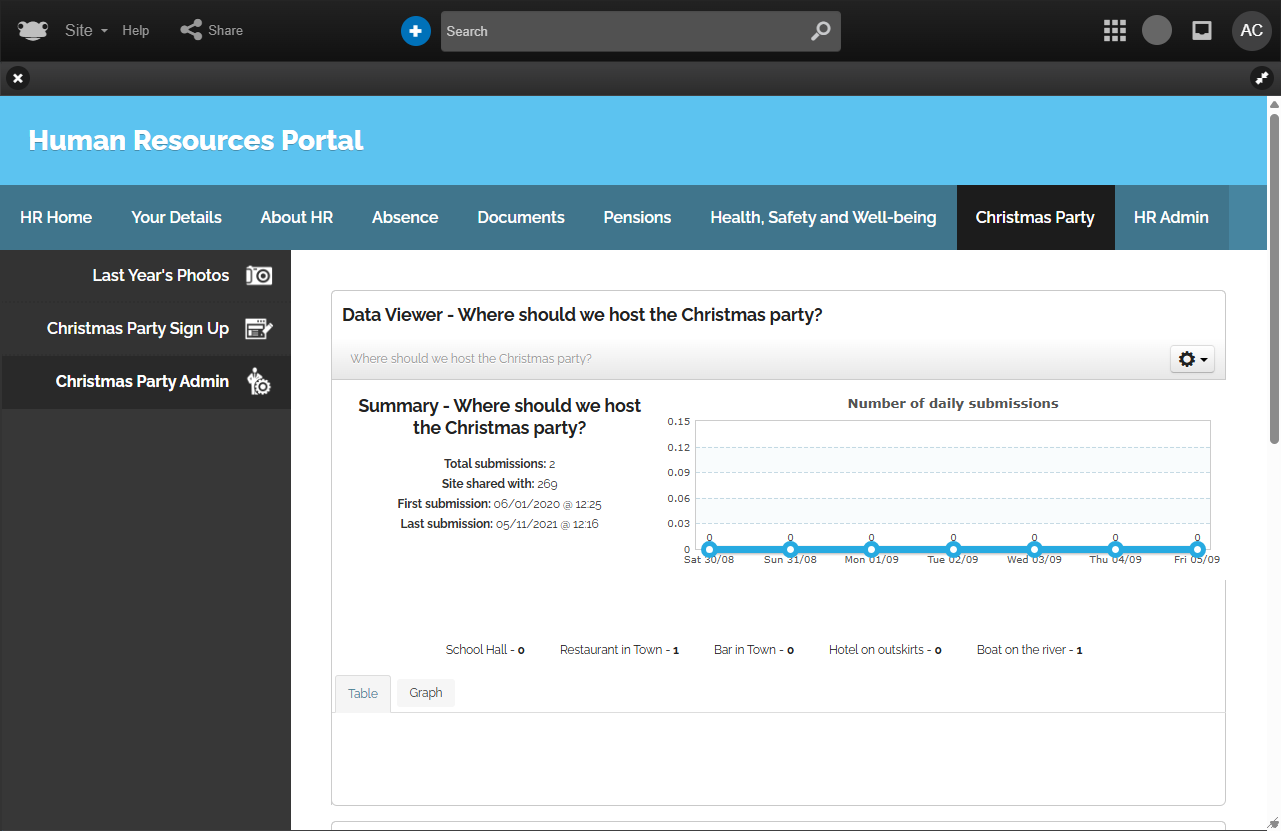This screenshot has height=831, width=1281.
Task: Go to the Absence page
Action: tap(405, 217)
